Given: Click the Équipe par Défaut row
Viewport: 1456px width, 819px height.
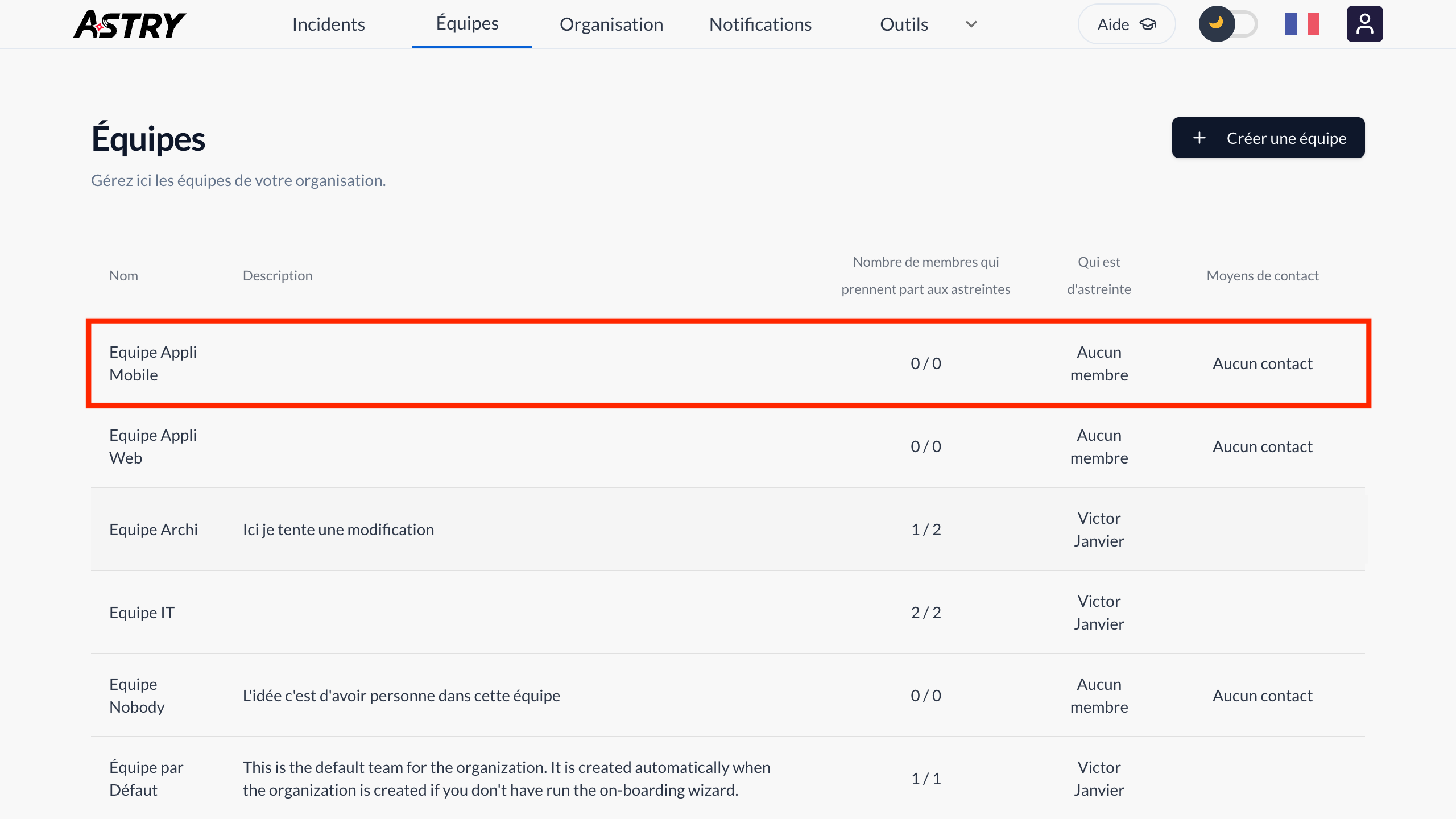Looking at the screenshot, I should [x=146, y=778].
